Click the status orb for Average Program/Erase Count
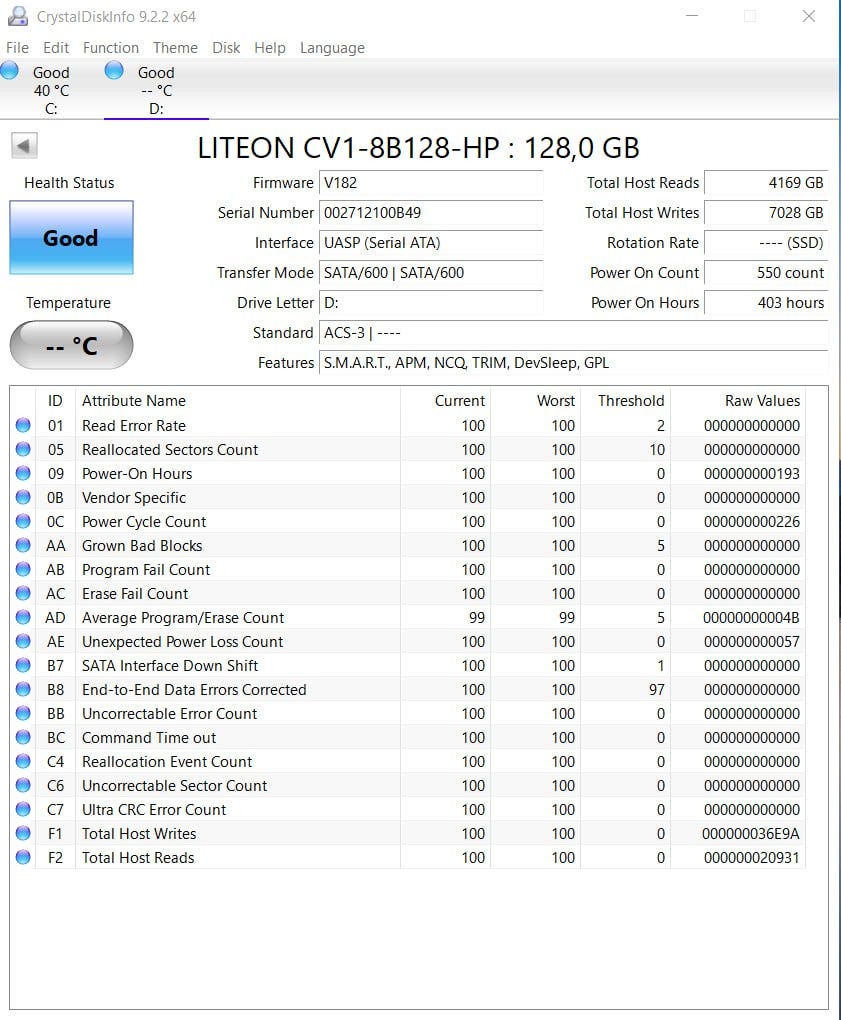 point(23,617)
